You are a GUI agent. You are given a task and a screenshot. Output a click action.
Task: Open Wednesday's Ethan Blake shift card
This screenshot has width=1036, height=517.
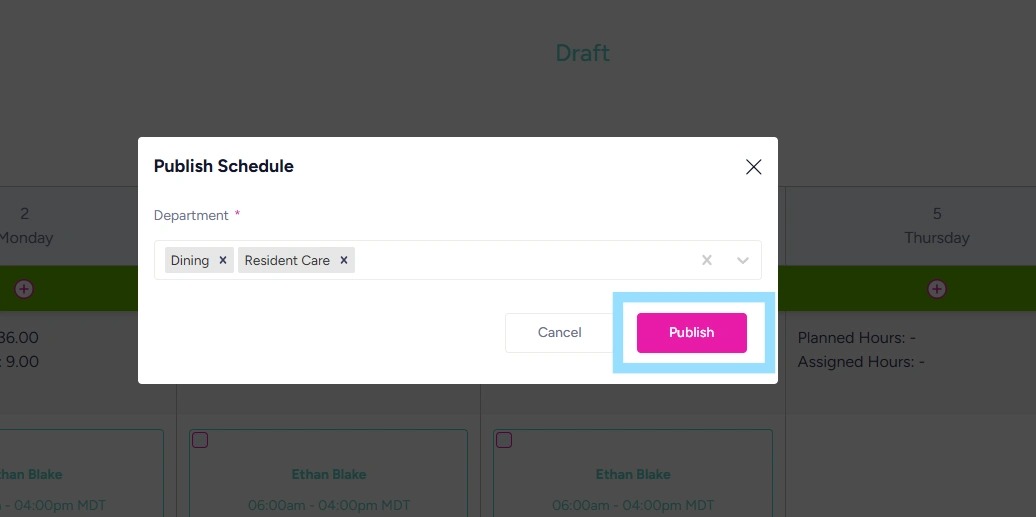point(632,475)
